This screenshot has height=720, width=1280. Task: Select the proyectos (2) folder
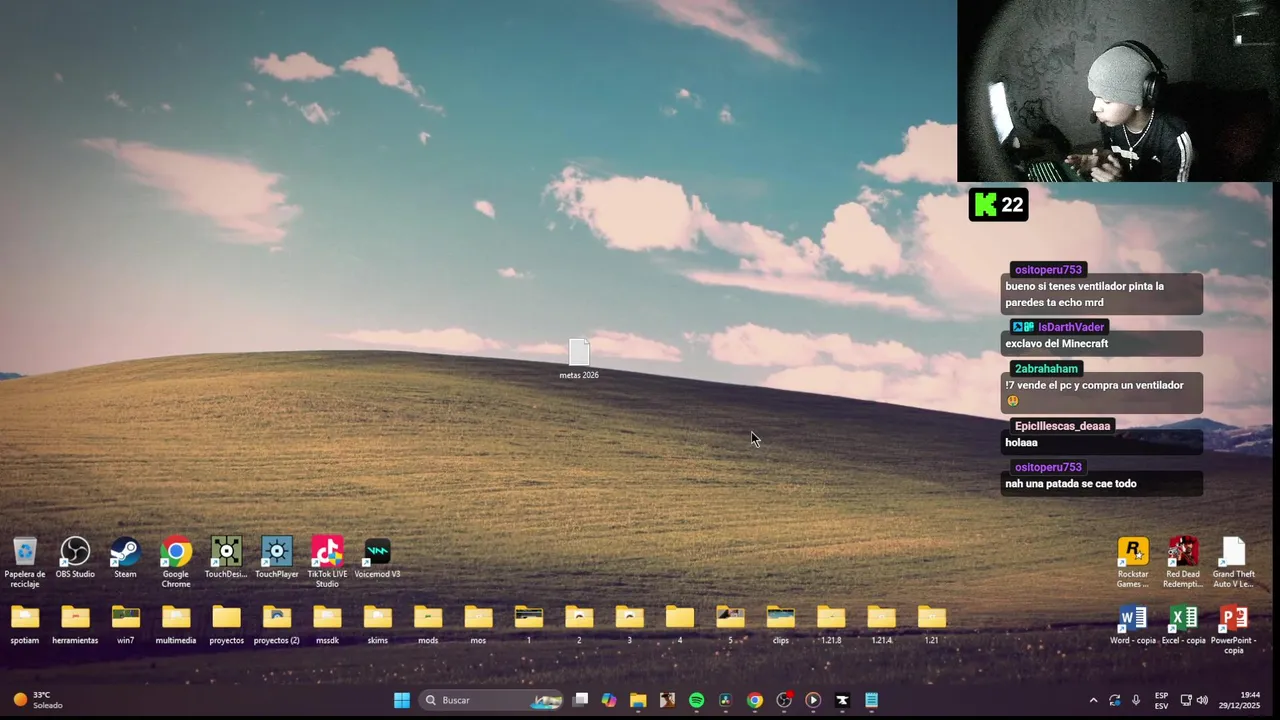(277, 625)
